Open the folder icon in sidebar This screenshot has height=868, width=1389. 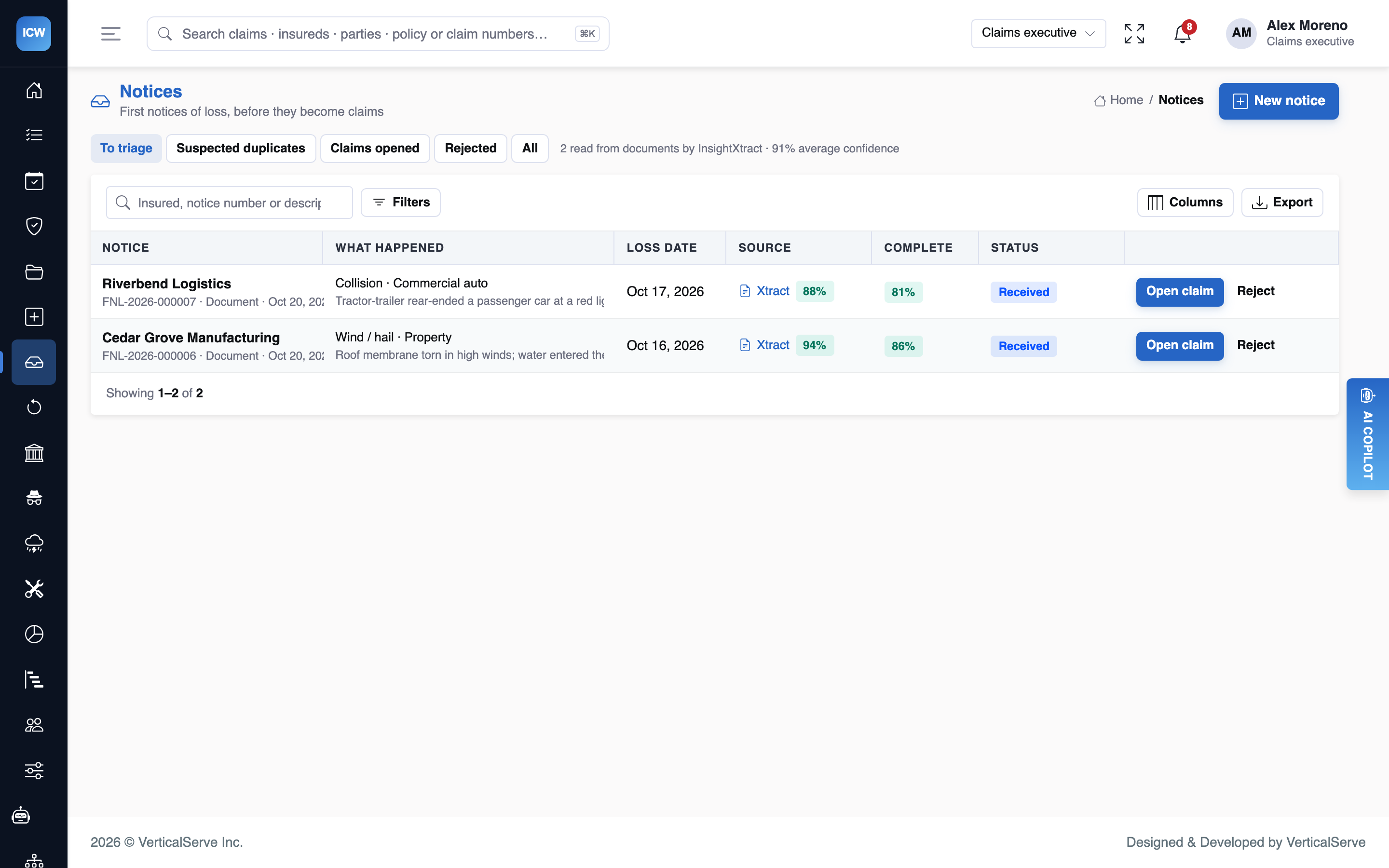click(x=34, y=271)
